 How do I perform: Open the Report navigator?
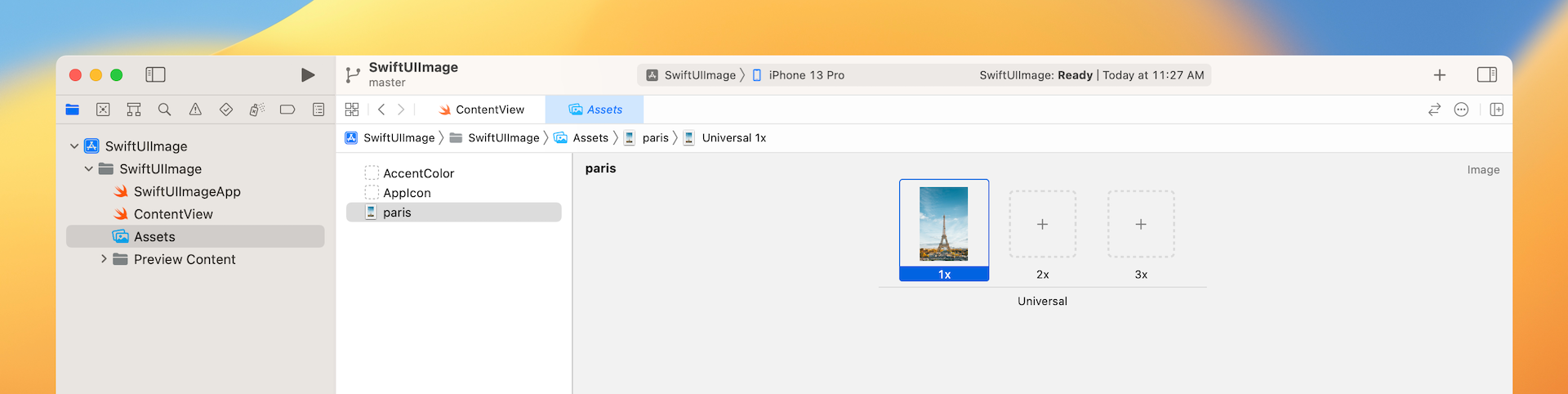[x=318, y=110]
